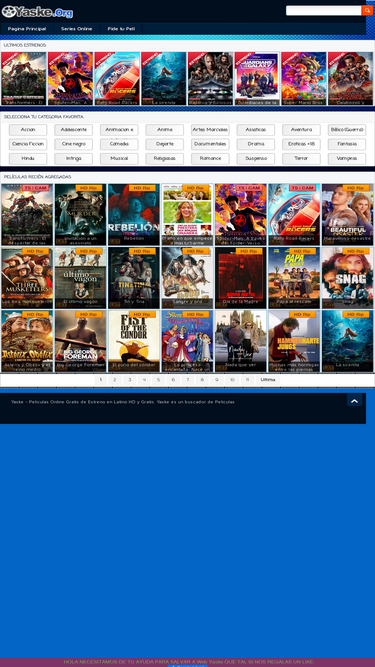The image size is (375, 667).
Task: Open Los tres mosqueteros poster
Action: [27, 278]
